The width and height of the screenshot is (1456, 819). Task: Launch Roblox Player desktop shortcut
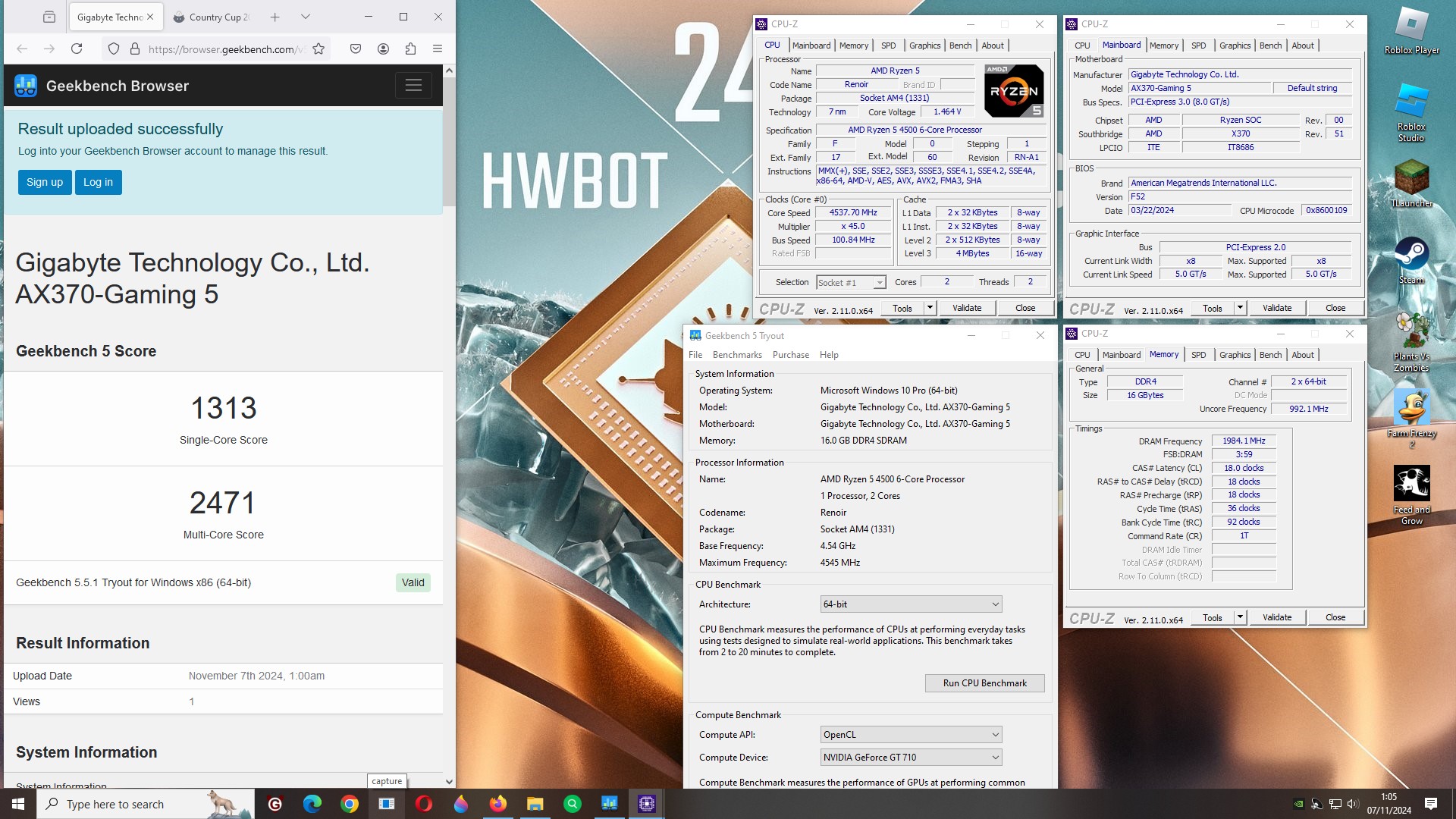tap(1411, 30)
